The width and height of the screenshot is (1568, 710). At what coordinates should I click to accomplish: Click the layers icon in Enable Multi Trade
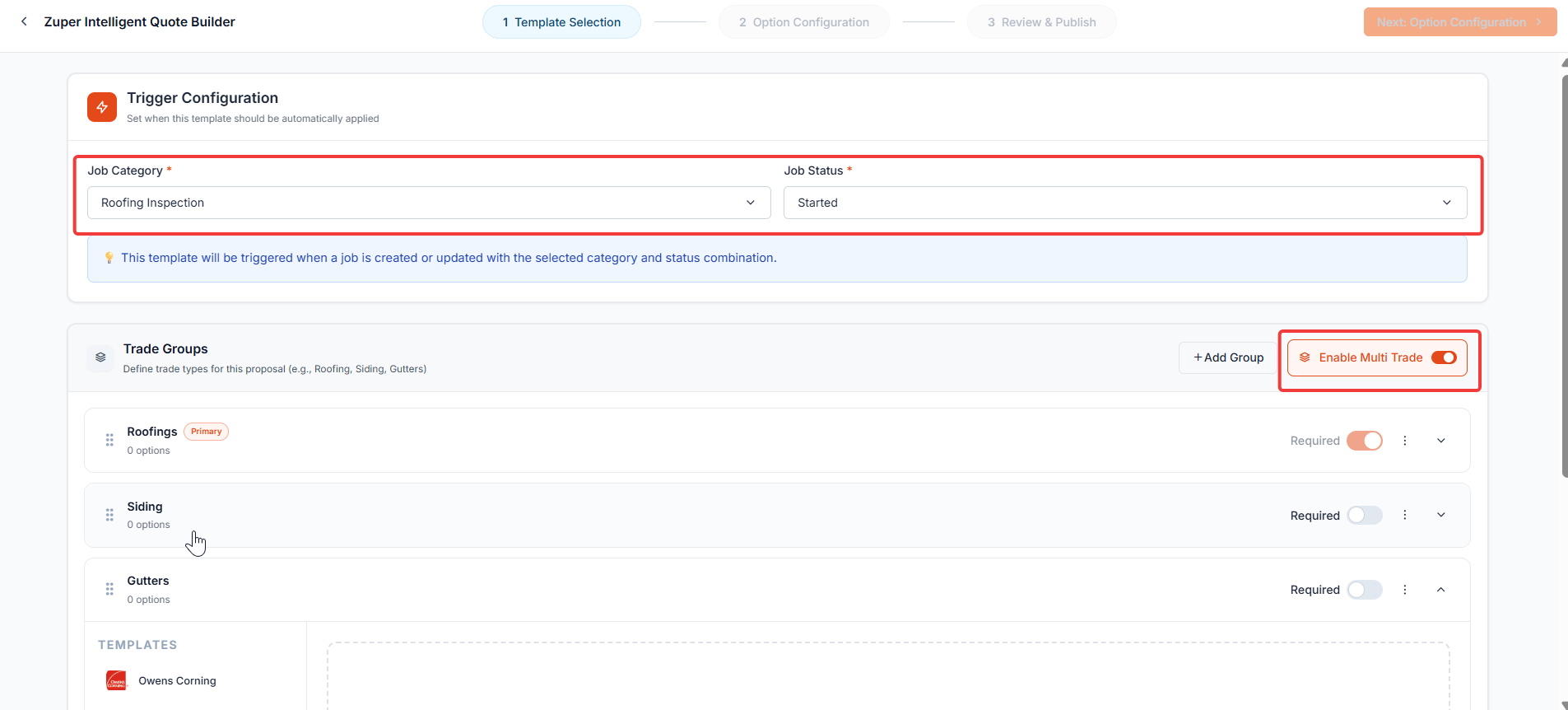[1305, 357]
